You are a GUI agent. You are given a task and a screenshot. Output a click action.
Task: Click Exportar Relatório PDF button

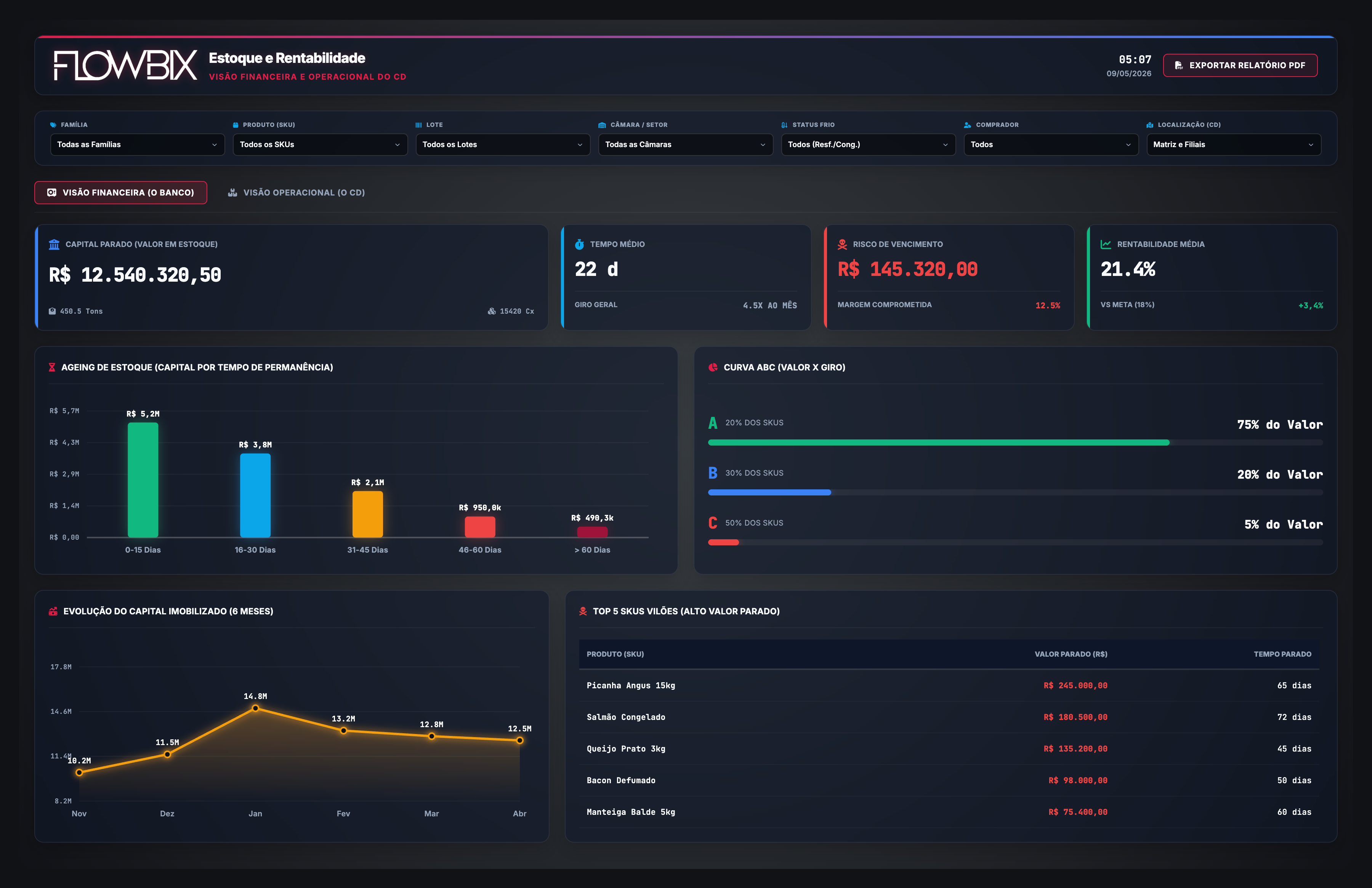(x=1240, y=65)
